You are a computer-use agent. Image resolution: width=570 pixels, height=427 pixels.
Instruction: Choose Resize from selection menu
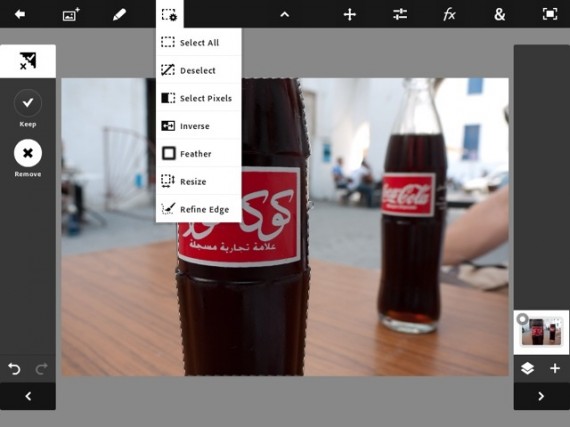[199, 181]
